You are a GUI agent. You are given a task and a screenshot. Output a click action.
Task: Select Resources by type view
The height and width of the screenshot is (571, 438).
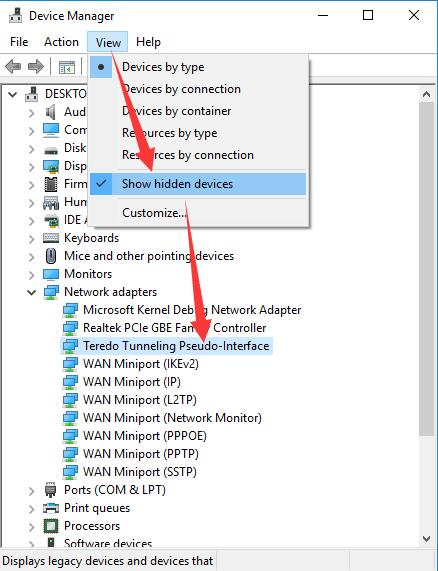(198, 133)
